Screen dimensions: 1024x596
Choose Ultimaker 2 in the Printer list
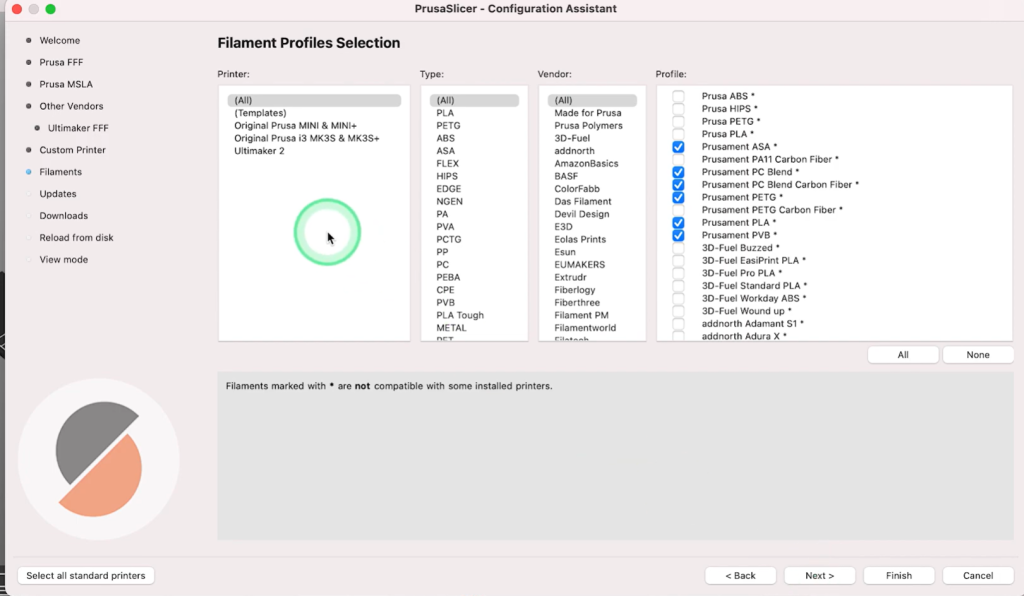(x=259, y=151)
